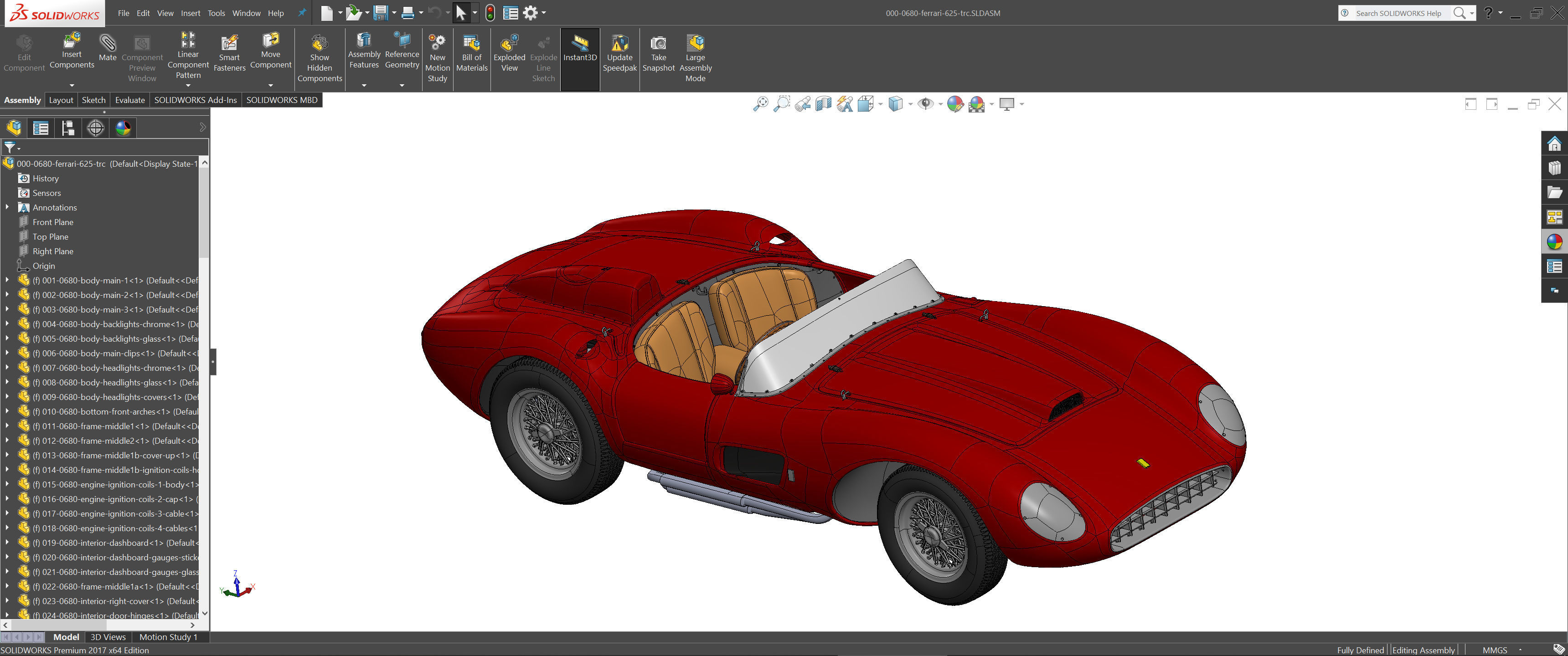Click the Apply Scene icon
The height and width of the screenshot is (656, 1568).
pos(976,104)
